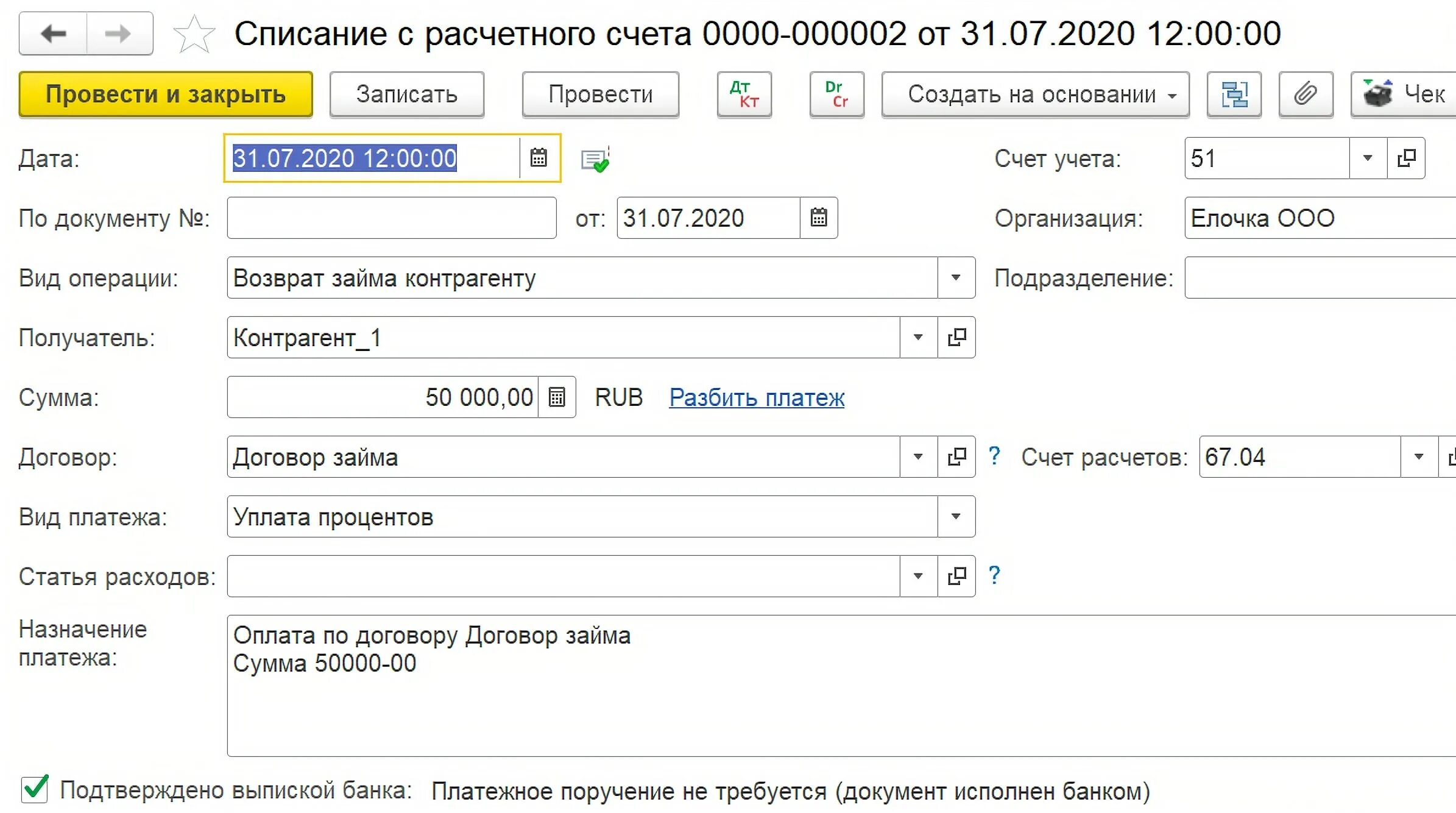Image resolution: width=1456 pixels, height=813 pixels.
Task: Open Dr/Cr postings view
Action: point(836,94)
